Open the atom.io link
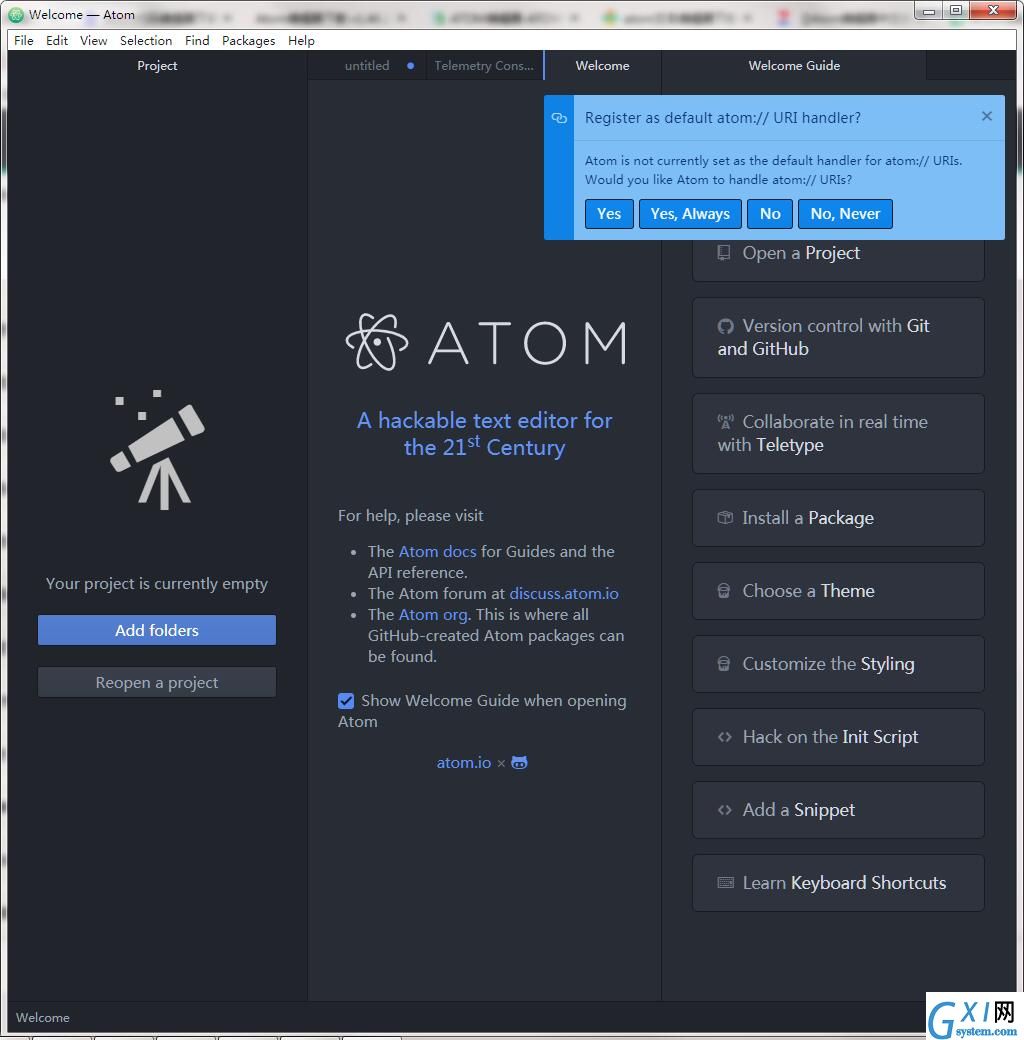This screenshot has height=1040, width=1024. [x=464, y=763]
